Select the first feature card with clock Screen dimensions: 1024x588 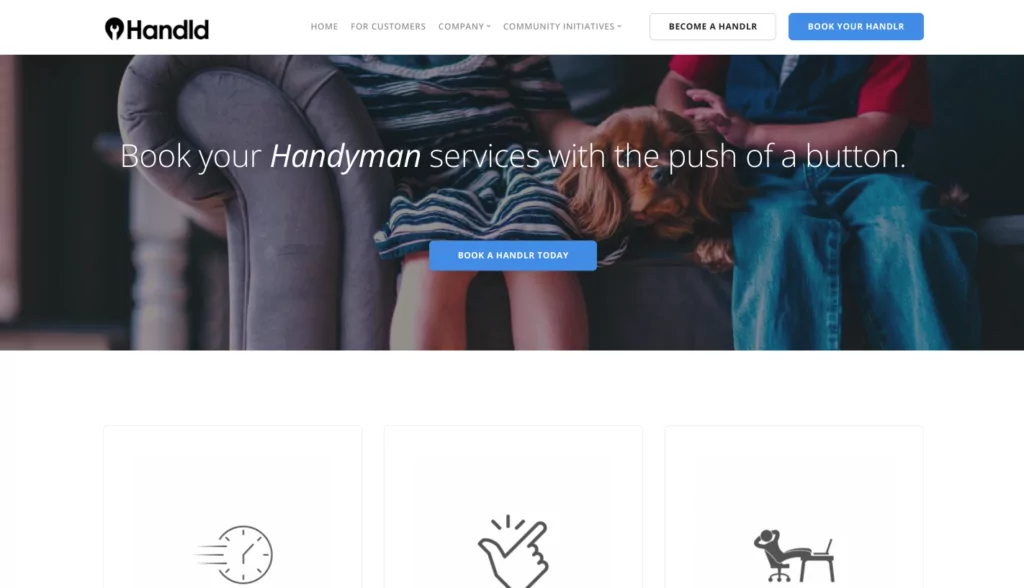232,507
